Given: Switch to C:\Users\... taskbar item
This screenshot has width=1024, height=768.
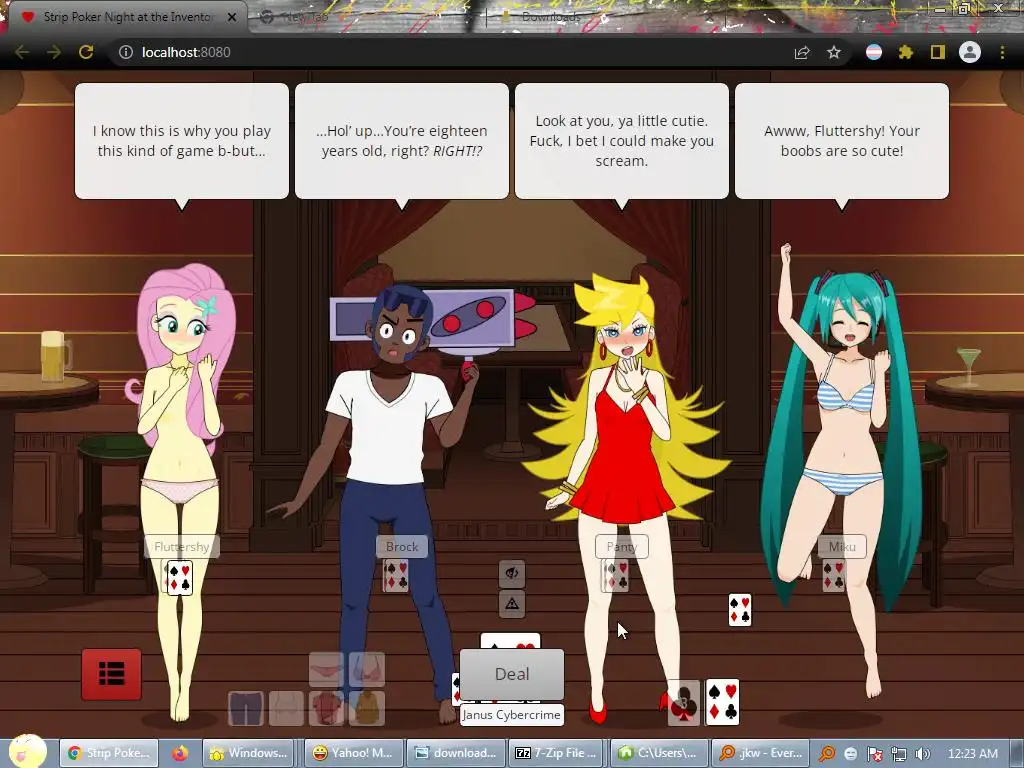Looking at the screenshot, I should (657, 753).
